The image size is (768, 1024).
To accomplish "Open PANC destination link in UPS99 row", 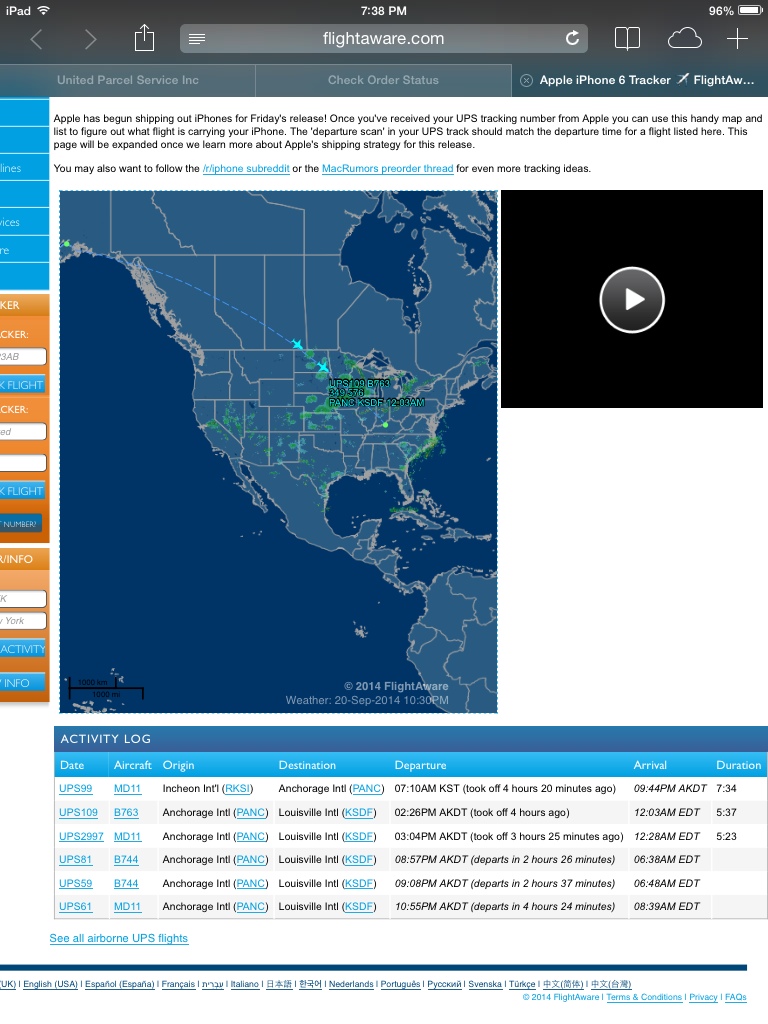I will click(x=366, y=788).
